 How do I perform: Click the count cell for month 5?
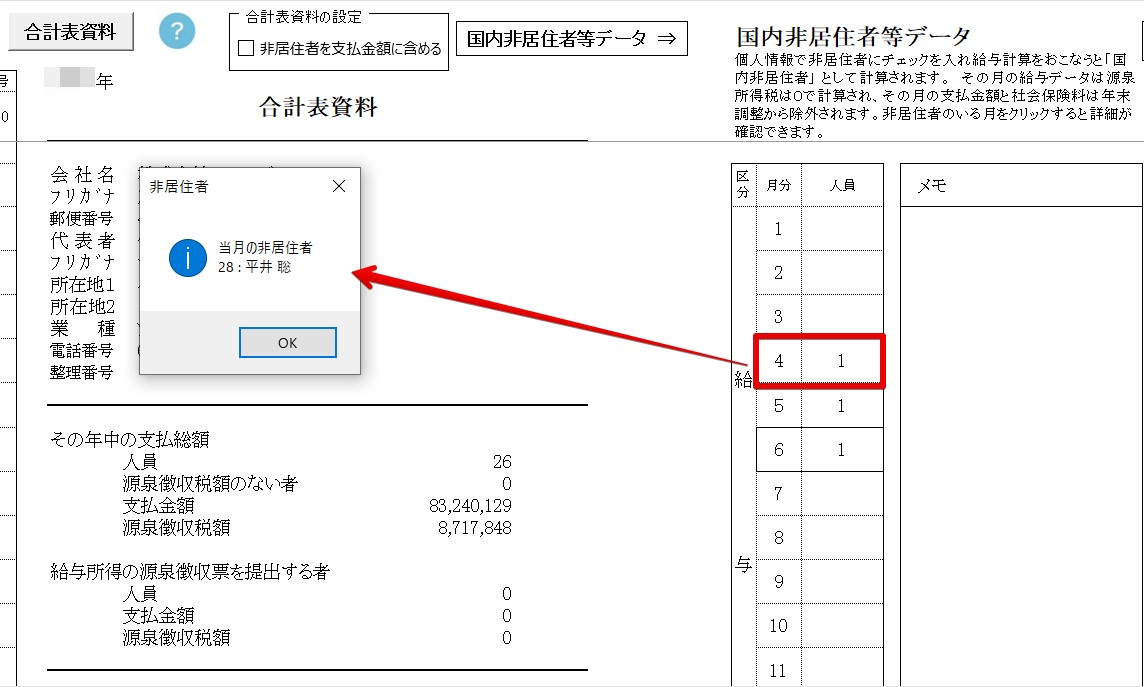[841, 406]
